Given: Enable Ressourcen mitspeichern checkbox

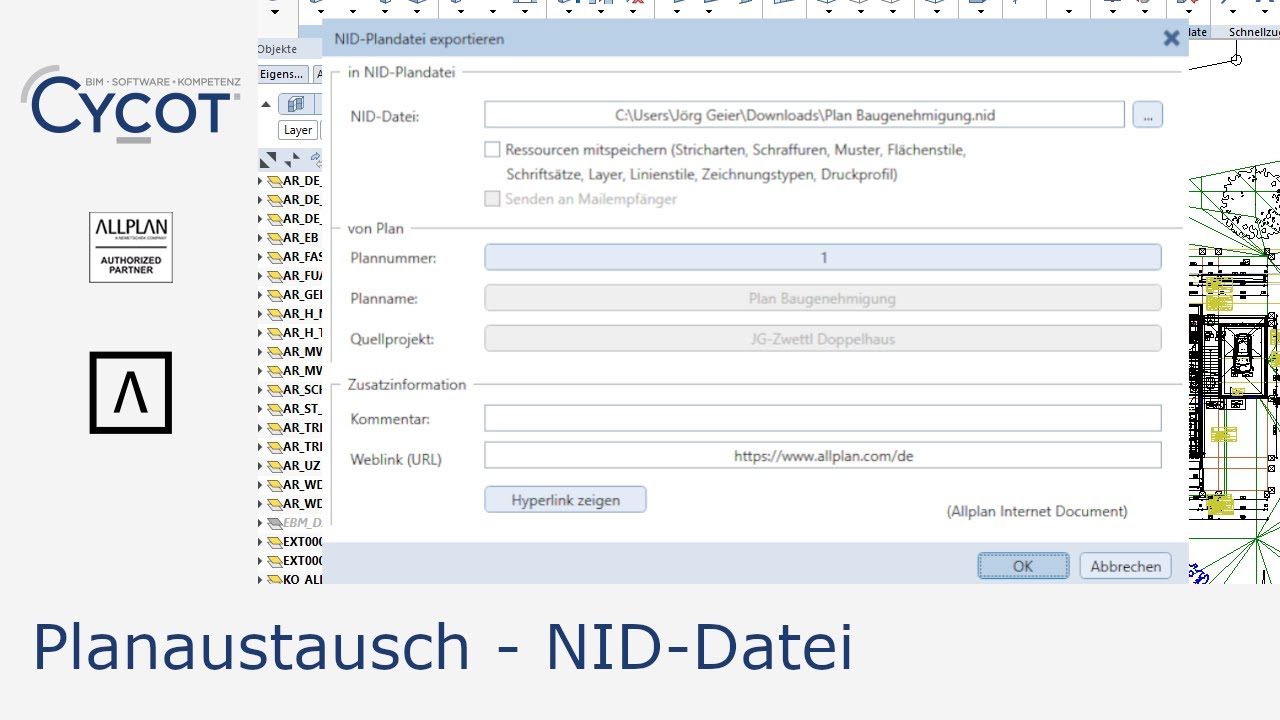Looking at the screenshot, I should point(492,150).
